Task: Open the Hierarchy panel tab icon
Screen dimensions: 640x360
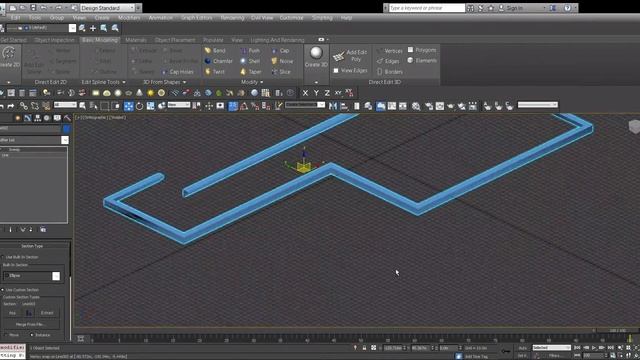Action: pos(38,118)
